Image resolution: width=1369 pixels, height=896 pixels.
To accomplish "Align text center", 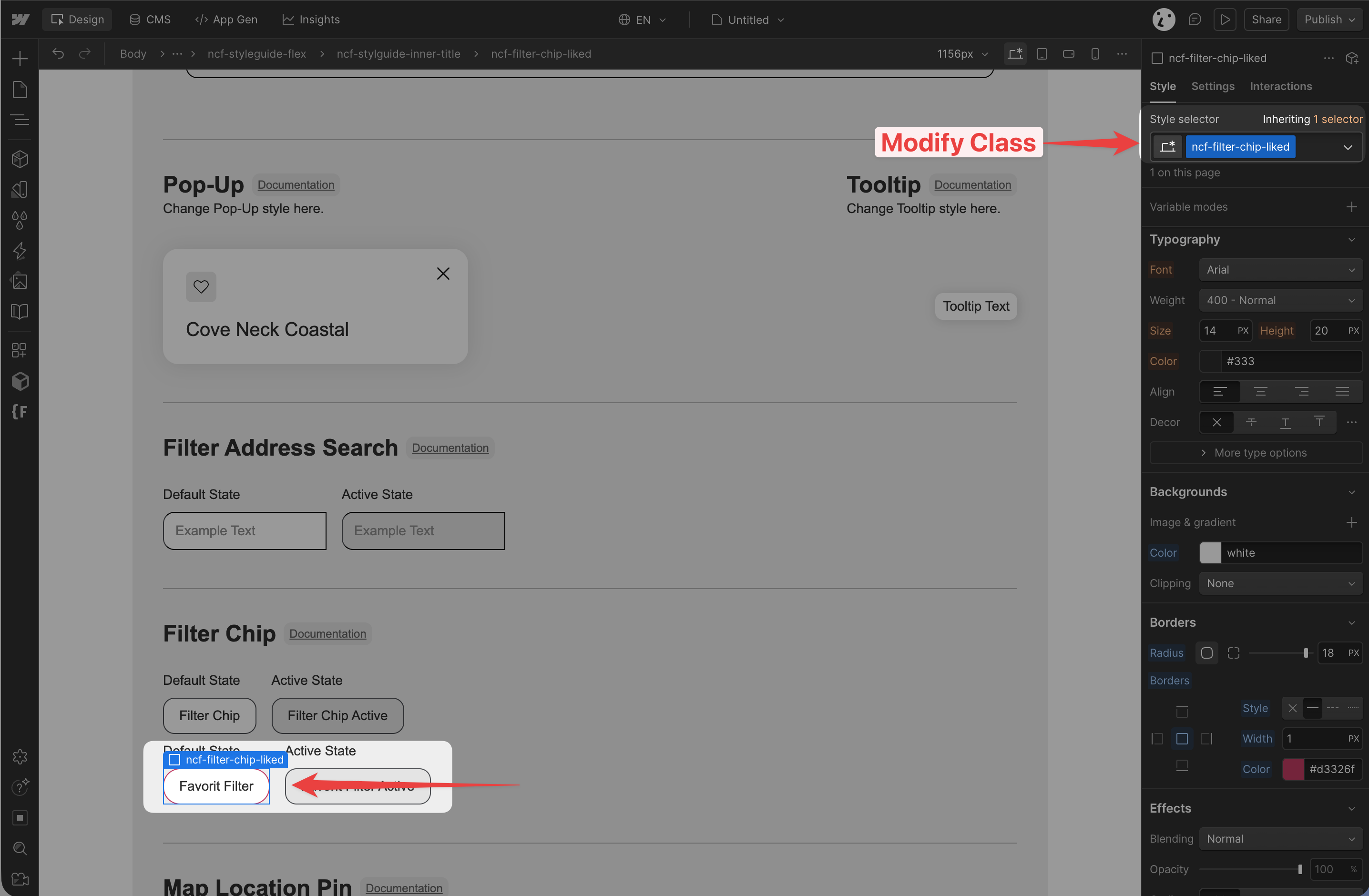I will click(1261, 392).
